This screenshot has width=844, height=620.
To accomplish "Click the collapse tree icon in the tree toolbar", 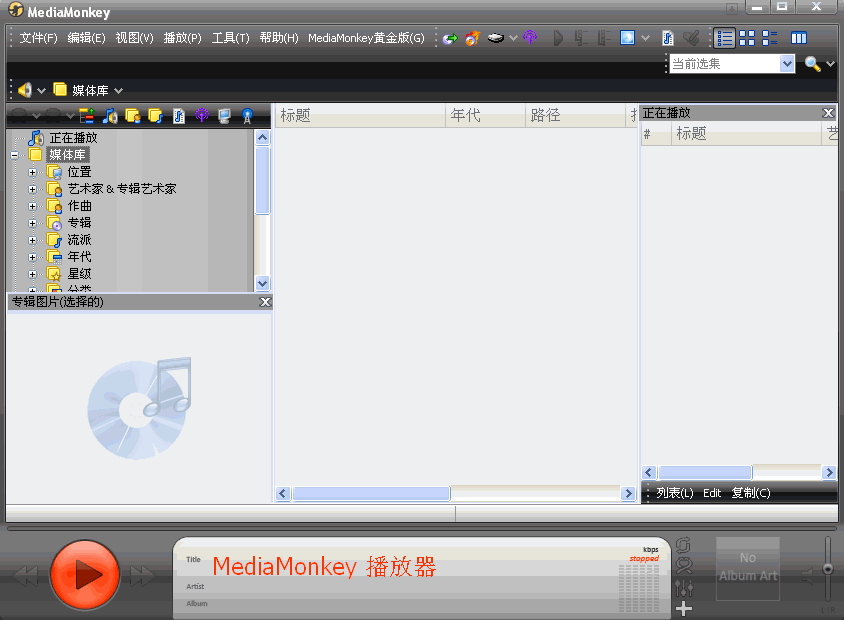I will coord(87,116).
